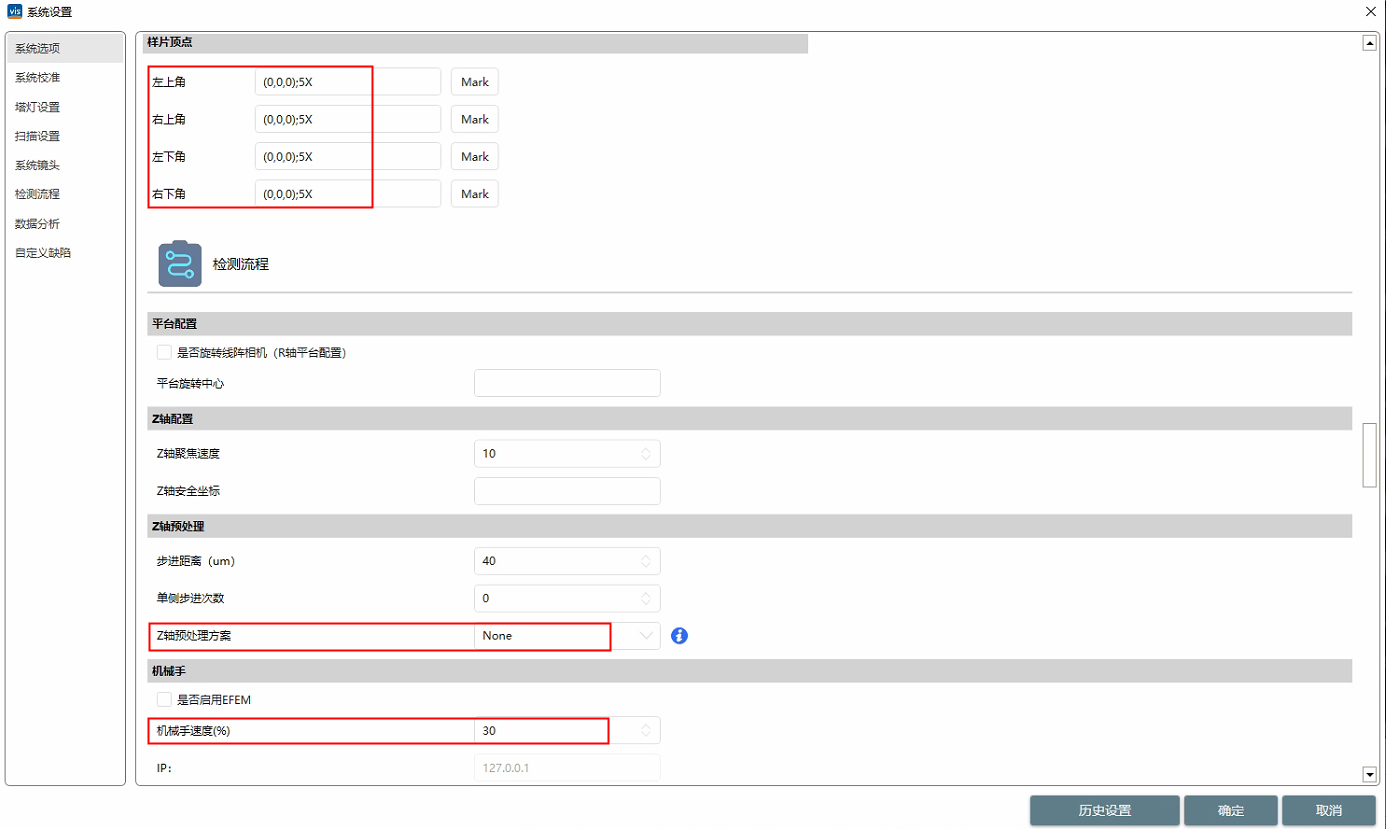Viewport: 1386px width, 829px height.
Task: Click spinner arrows on 机械手速度 field
Action: (x=646, y=731)
